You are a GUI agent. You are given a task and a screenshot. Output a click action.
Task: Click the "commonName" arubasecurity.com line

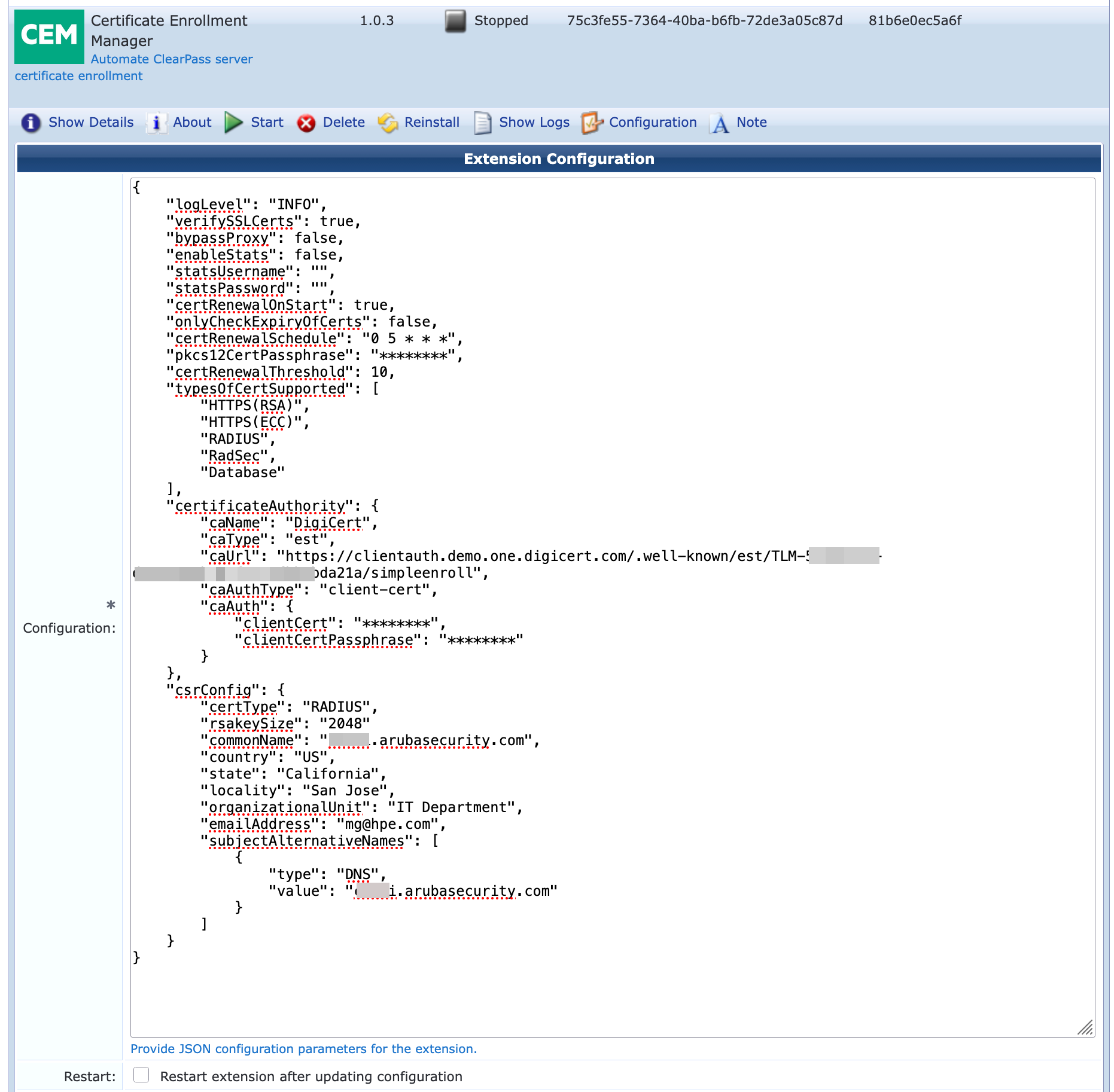tap(370, 740)
